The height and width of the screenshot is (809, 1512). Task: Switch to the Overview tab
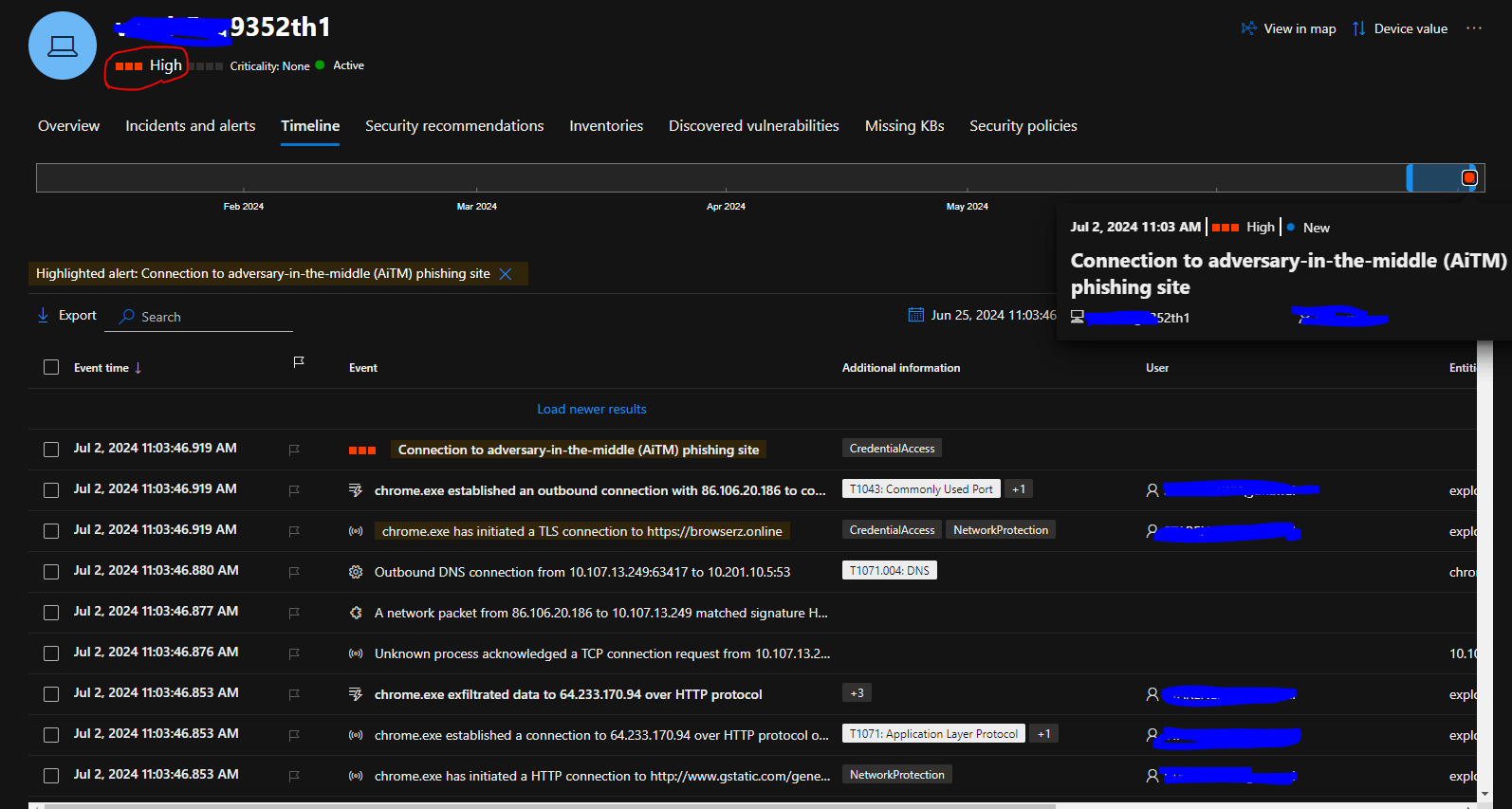(68, 126)
